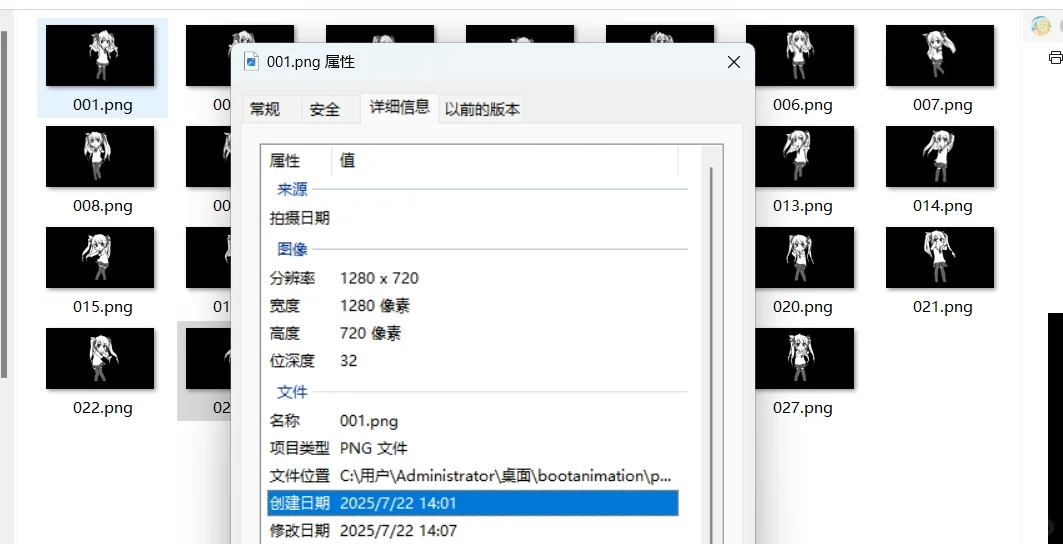Click the Explorer window left scrollbar

click(4, 203)
